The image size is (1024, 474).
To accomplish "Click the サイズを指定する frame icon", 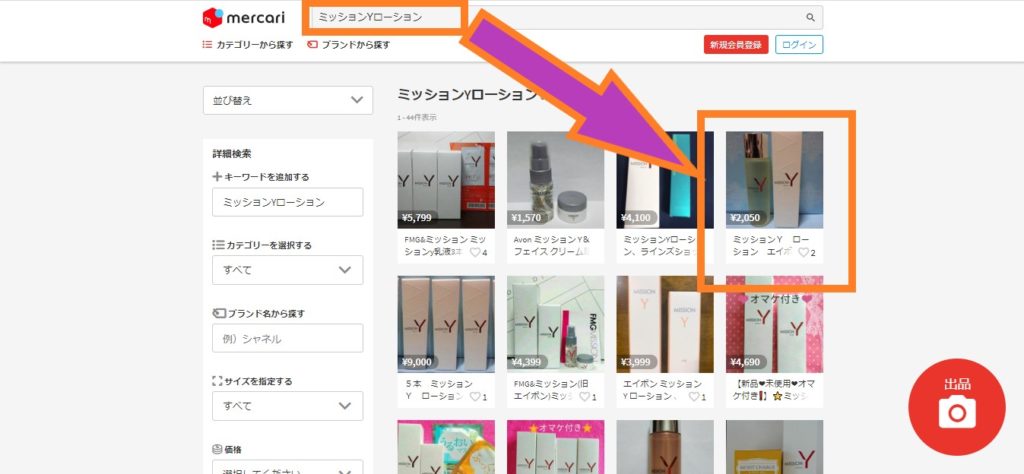I will [217, 381].
